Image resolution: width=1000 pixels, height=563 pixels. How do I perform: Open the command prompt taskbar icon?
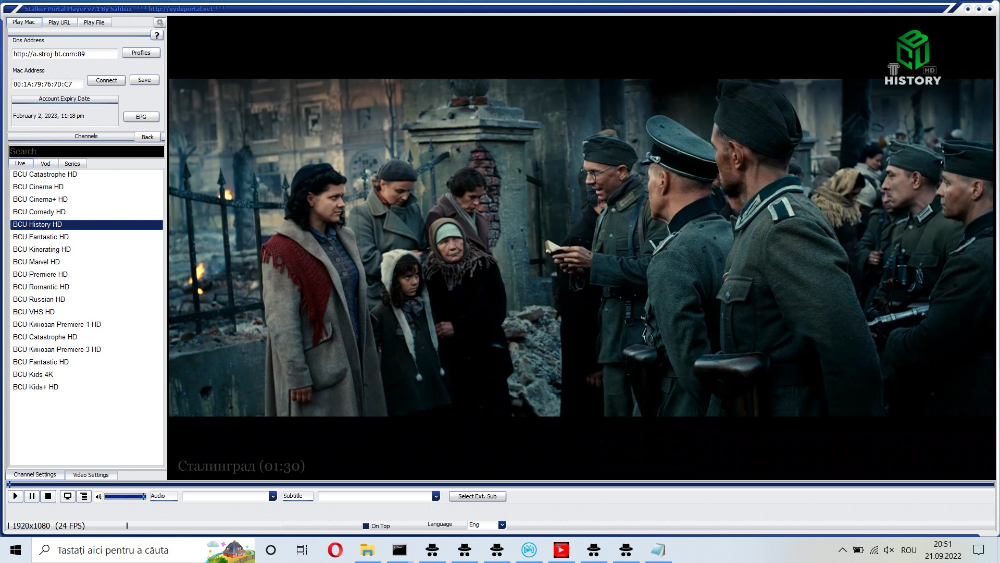point(400,550)
